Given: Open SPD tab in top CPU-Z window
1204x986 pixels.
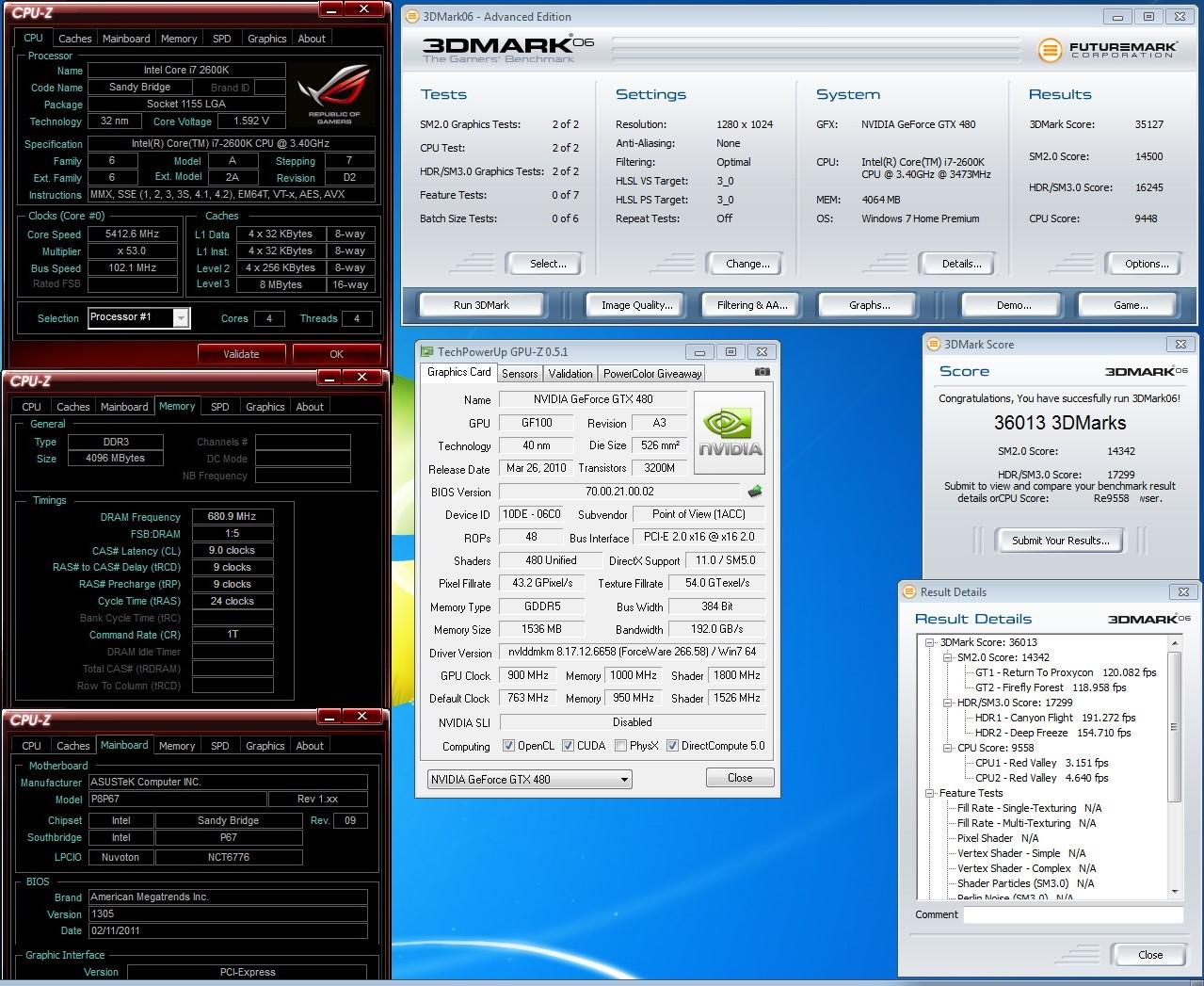Looking at the screenshot, I should [x=222, y=39].
